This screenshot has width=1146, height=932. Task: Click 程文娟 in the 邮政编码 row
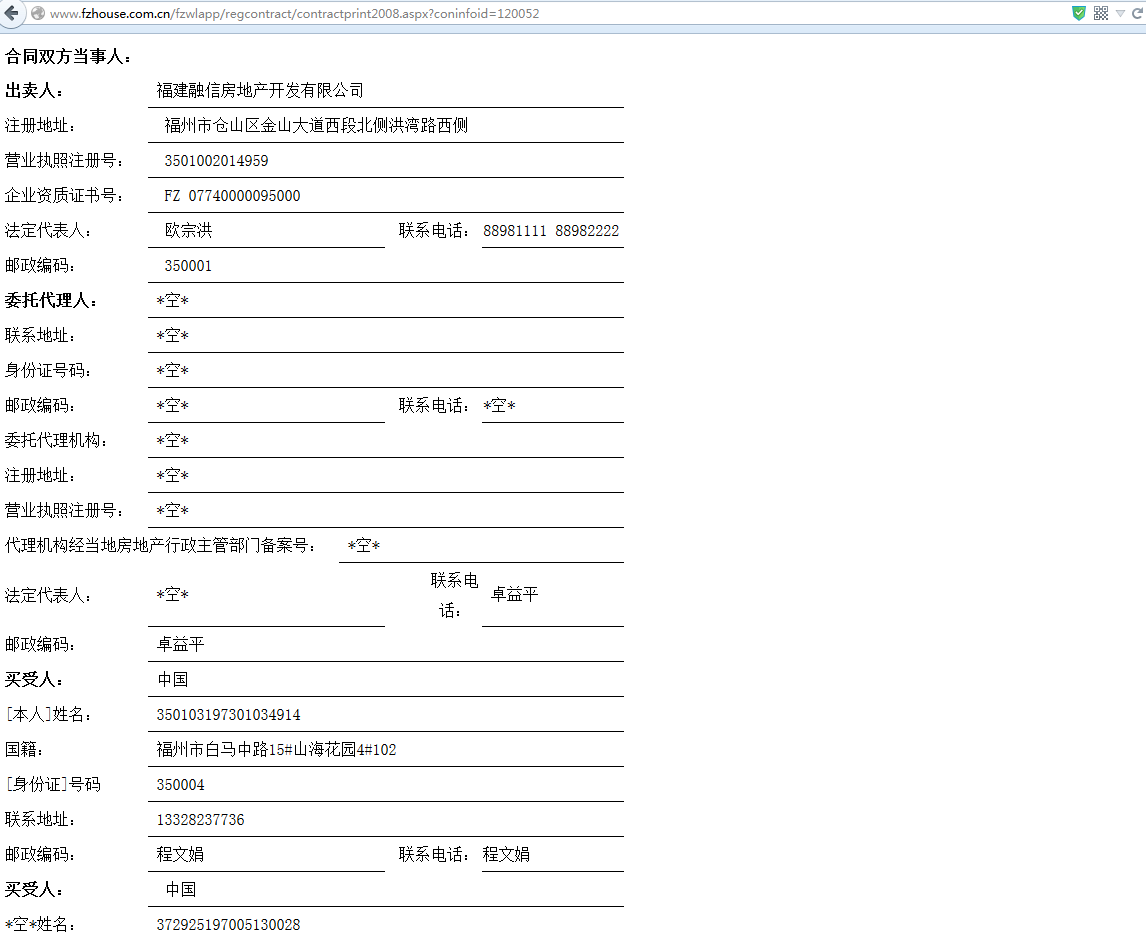click(x=181, y=855)
